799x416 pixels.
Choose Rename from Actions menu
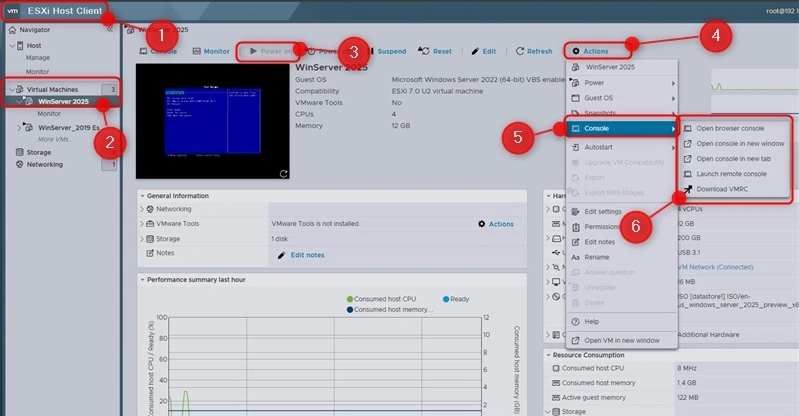pyautogui.click(x=622, y=257)
